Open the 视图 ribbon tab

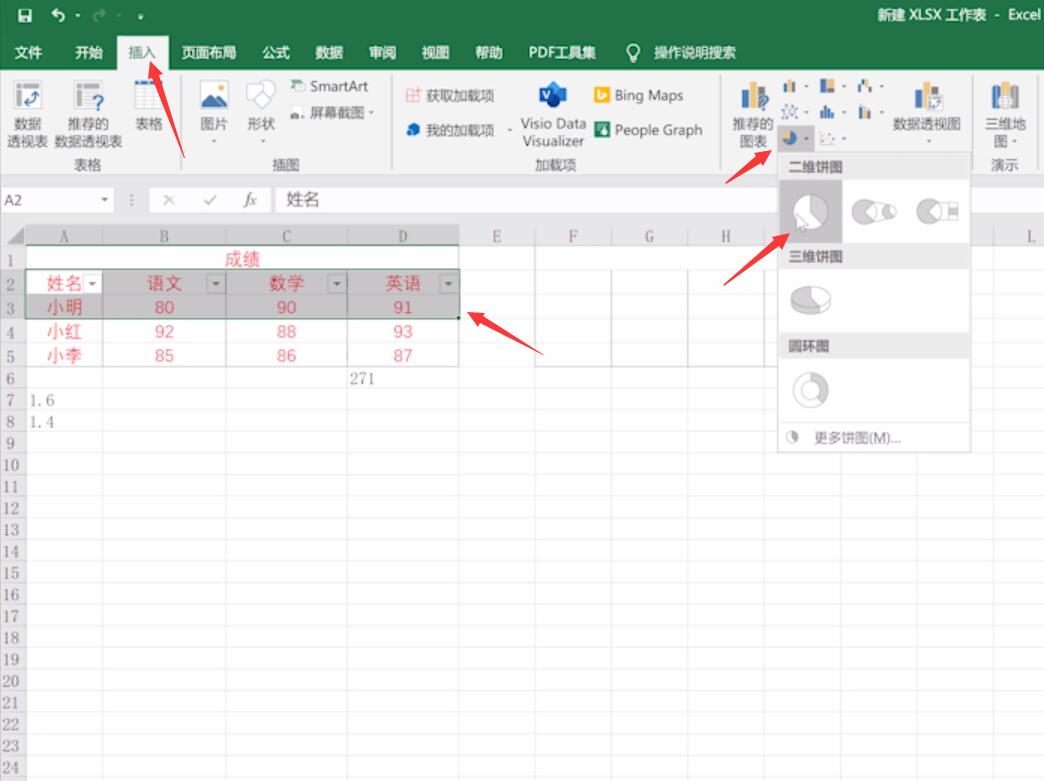435,53
